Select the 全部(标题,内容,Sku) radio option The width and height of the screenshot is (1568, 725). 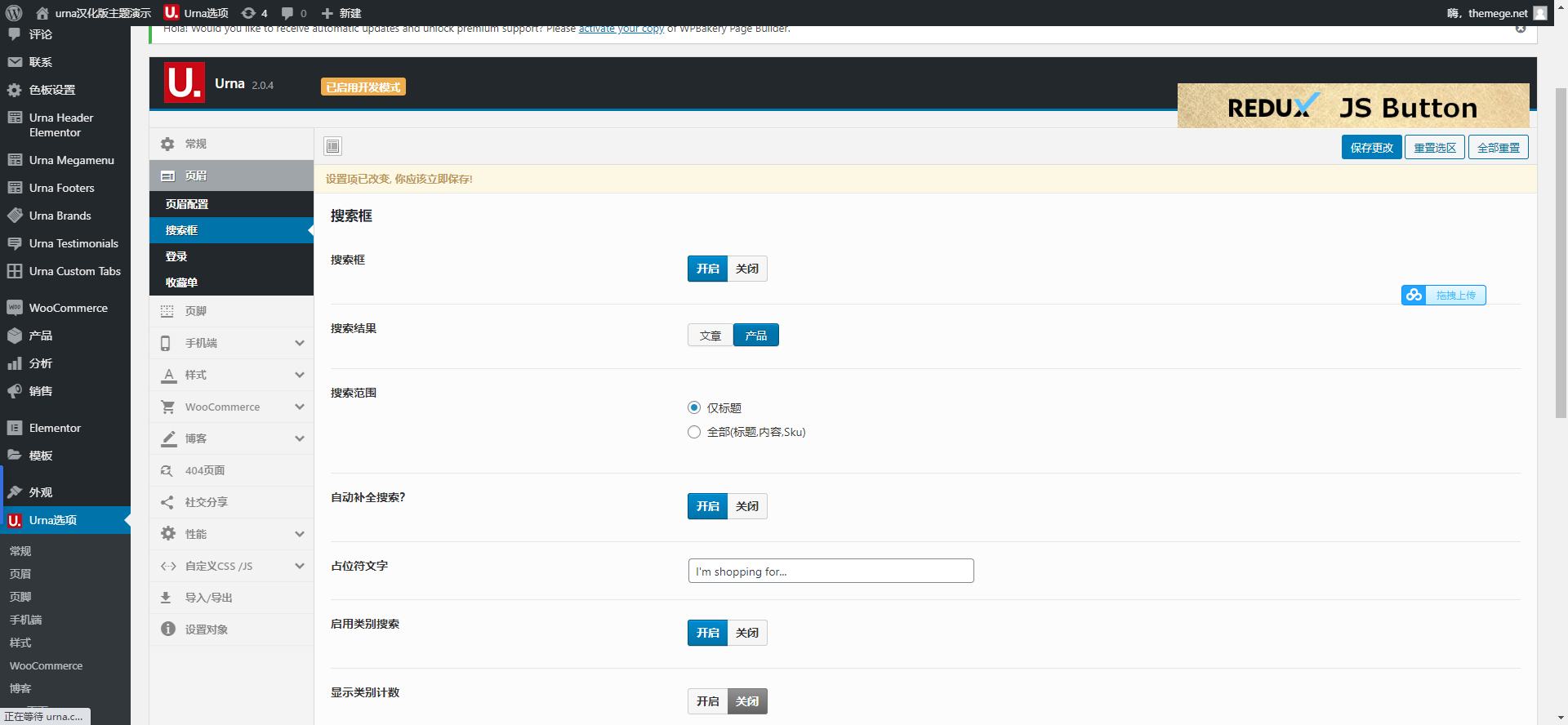[x=694, y=432]
